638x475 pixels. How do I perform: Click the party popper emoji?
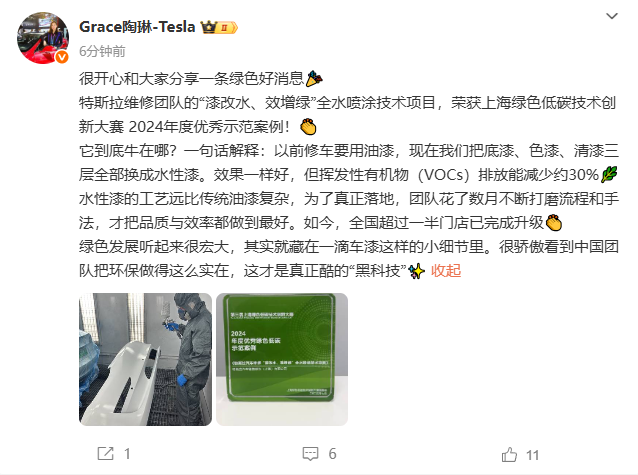point(314,79)
